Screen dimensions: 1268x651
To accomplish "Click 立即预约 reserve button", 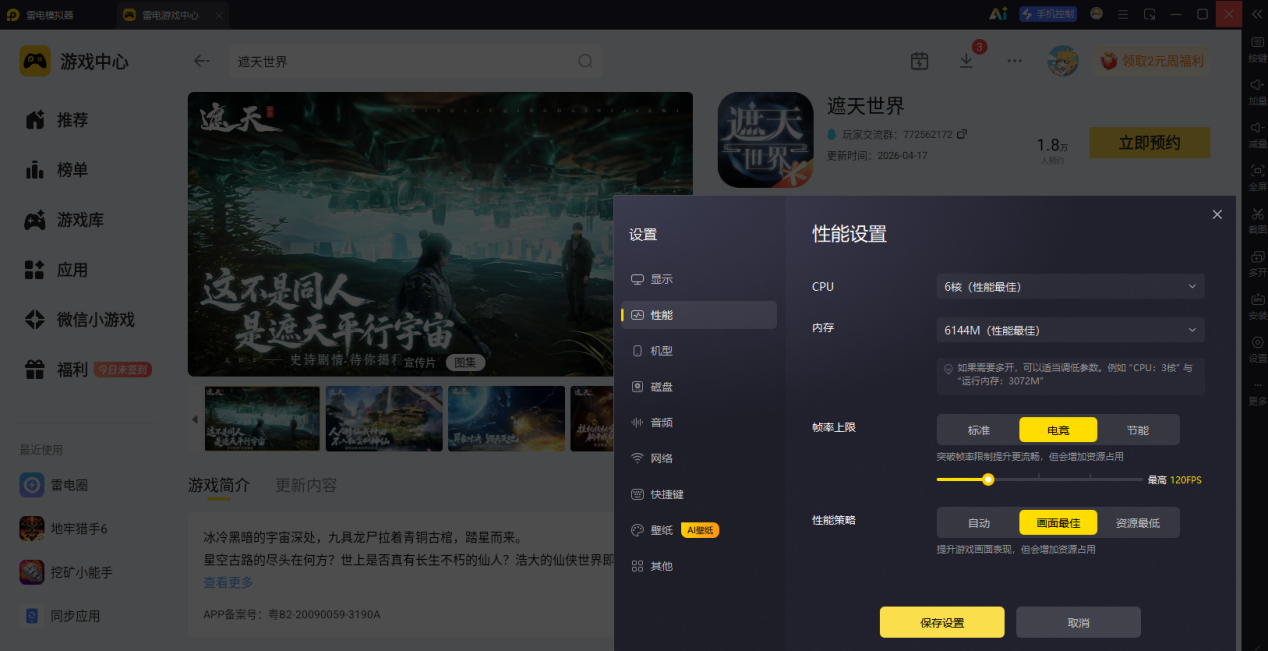I will click(1150, 143).
